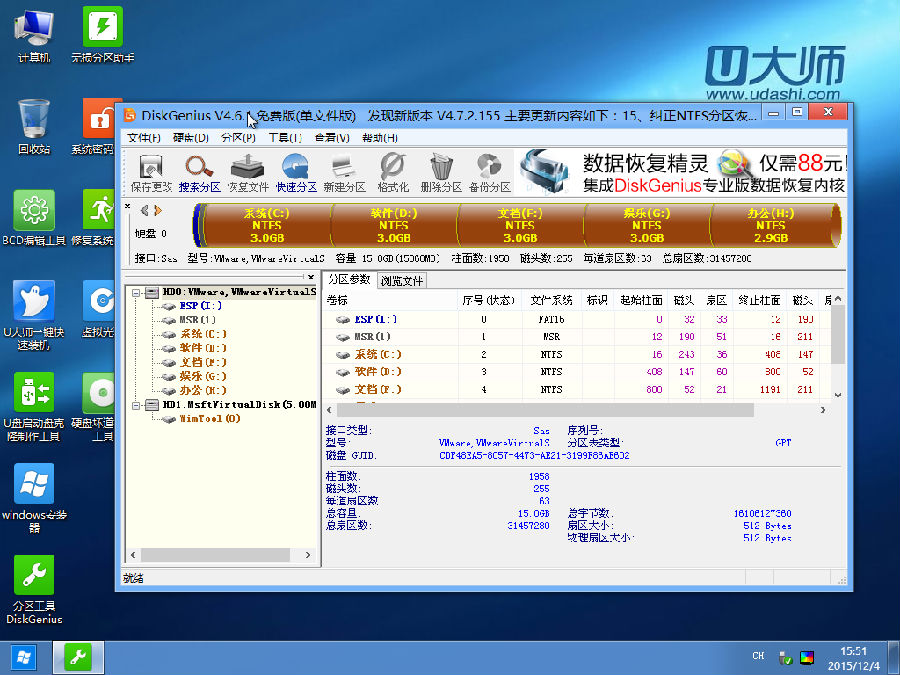Click the partition table horizontal scrollbar
Image resolution: width=900 pixels, height=675 pixels.
coord(545,410)
